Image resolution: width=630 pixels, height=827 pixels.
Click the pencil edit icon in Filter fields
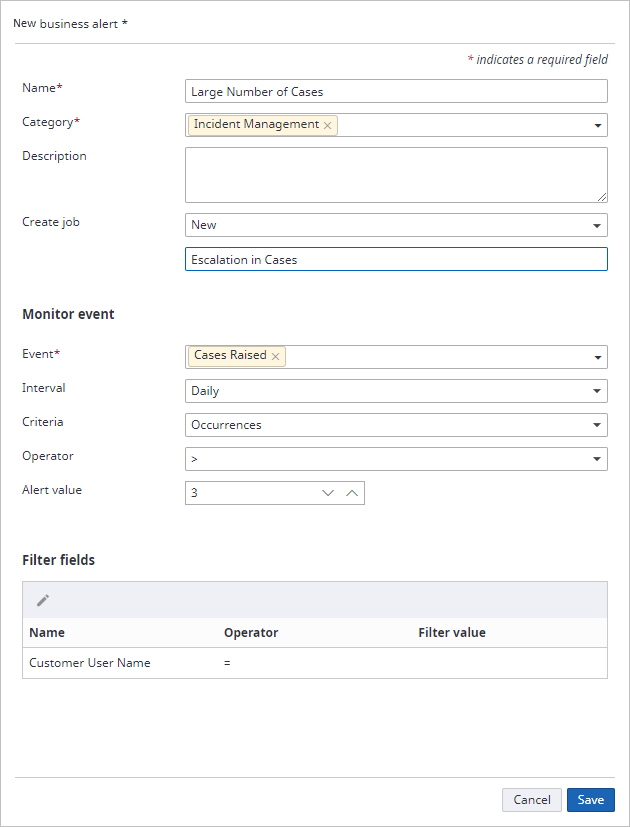(x=43, y=600)
